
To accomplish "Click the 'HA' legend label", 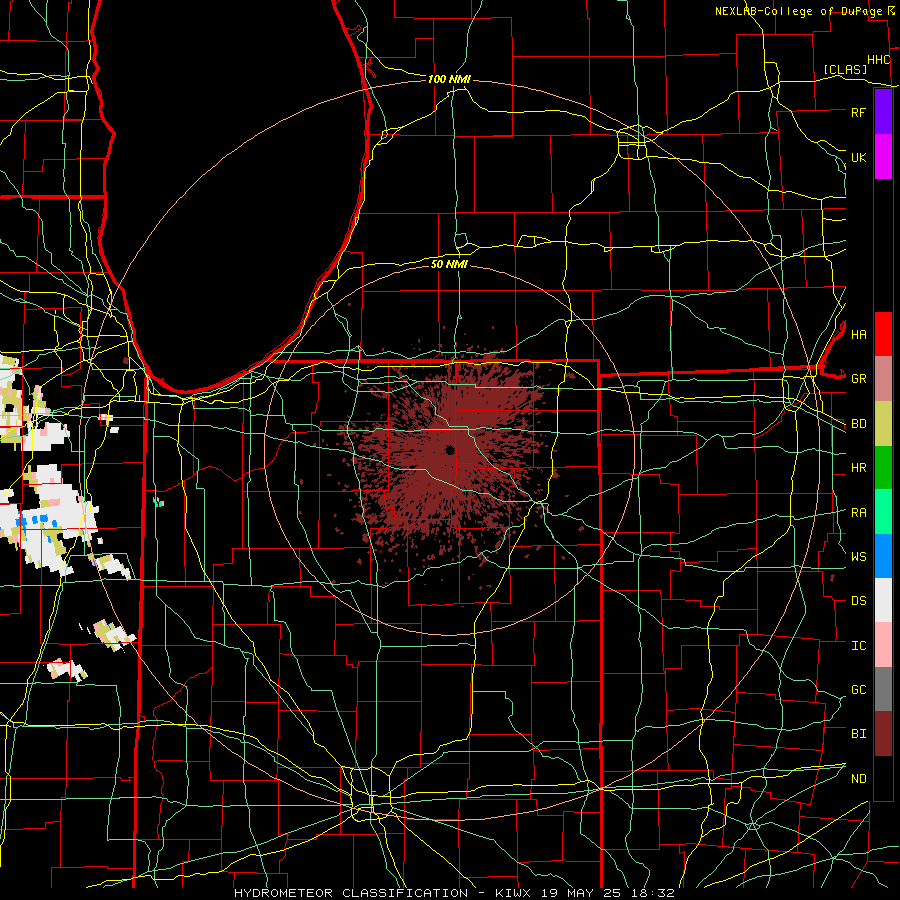I will click(x=858, y=334).
